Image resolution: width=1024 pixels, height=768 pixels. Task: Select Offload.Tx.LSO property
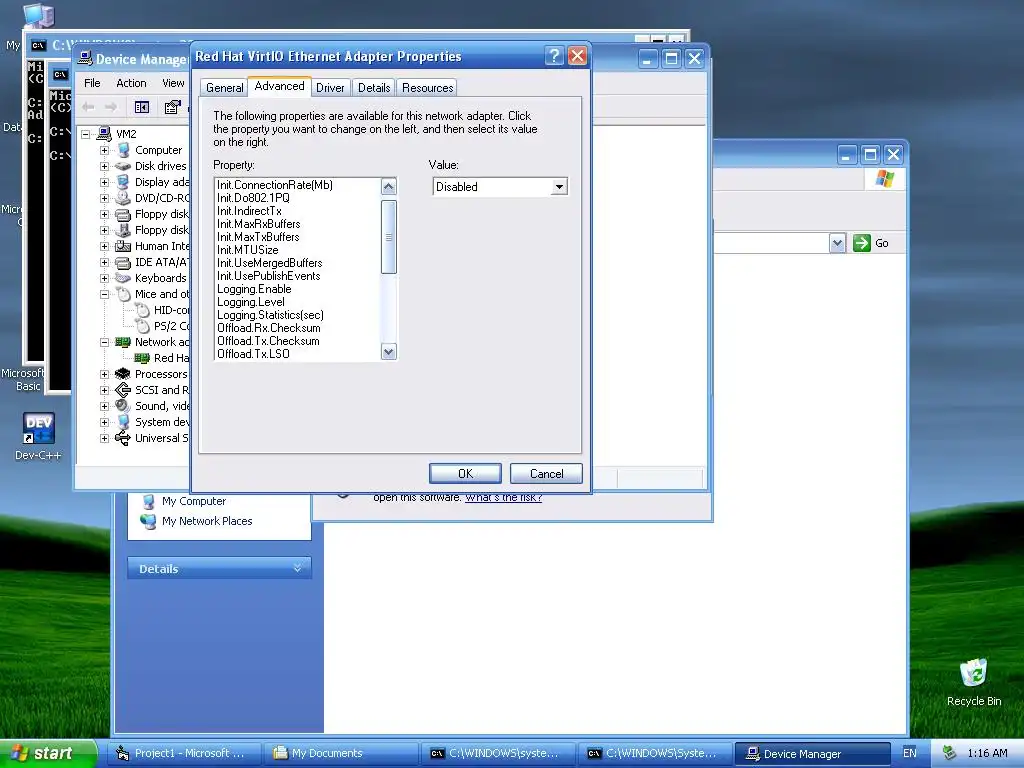(x=253, y=354)
